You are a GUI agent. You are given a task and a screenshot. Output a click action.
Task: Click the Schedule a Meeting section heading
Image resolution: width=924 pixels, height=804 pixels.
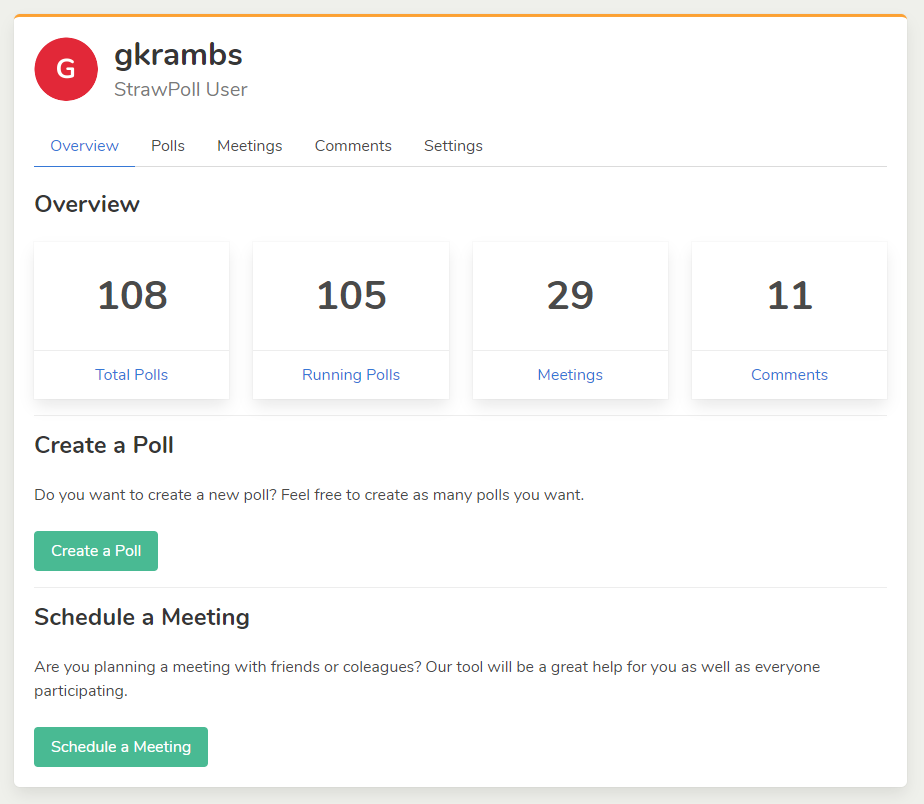[142, 617]
